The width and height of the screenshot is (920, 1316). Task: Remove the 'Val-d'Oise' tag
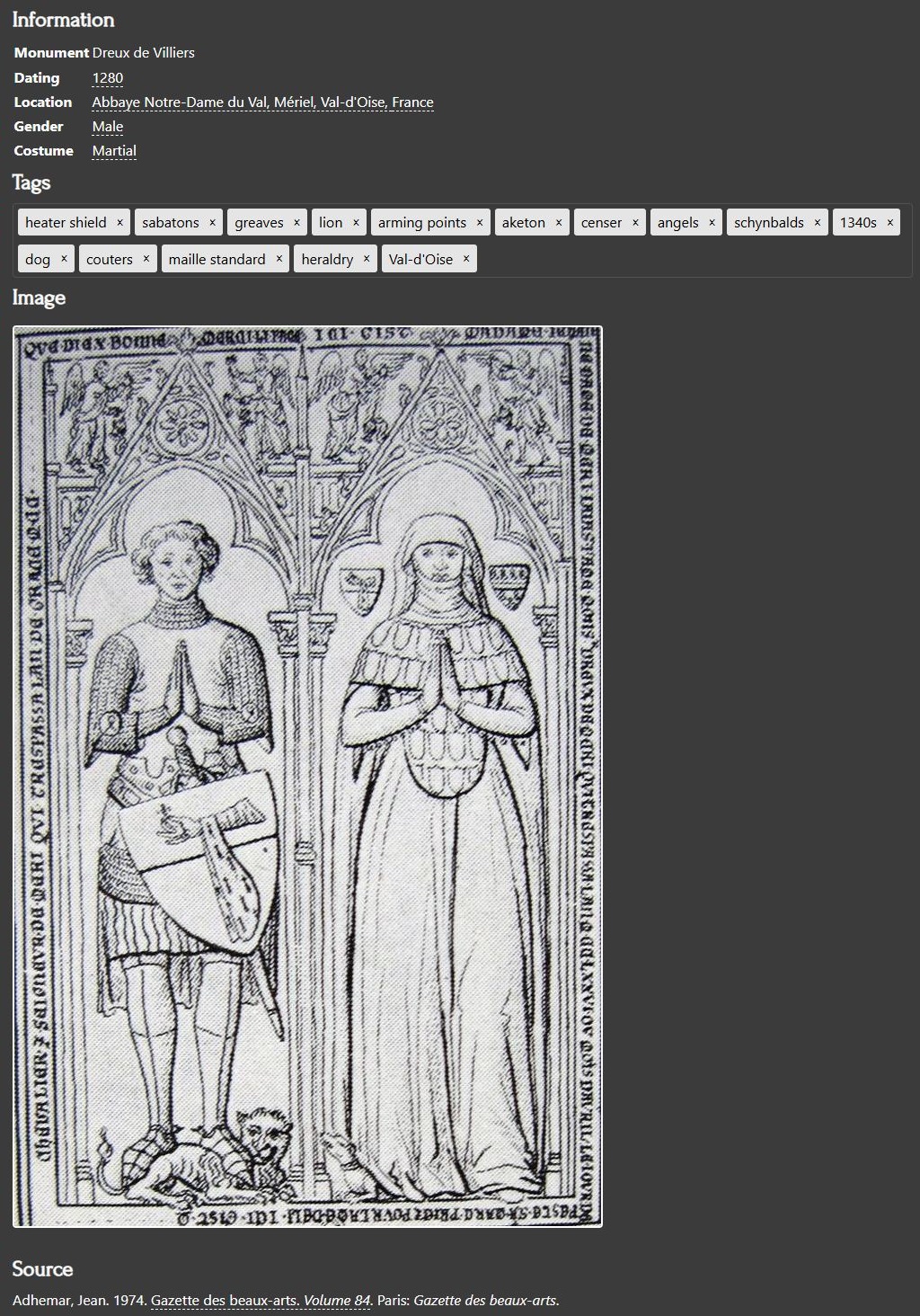(x=466, y=259)
